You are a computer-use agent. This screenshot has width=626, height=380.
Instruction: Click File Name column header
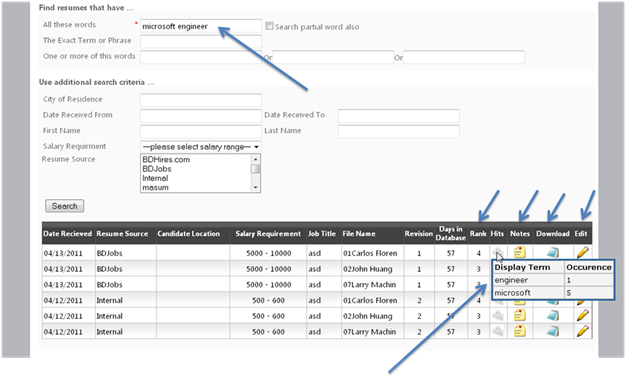coord(359,234)
